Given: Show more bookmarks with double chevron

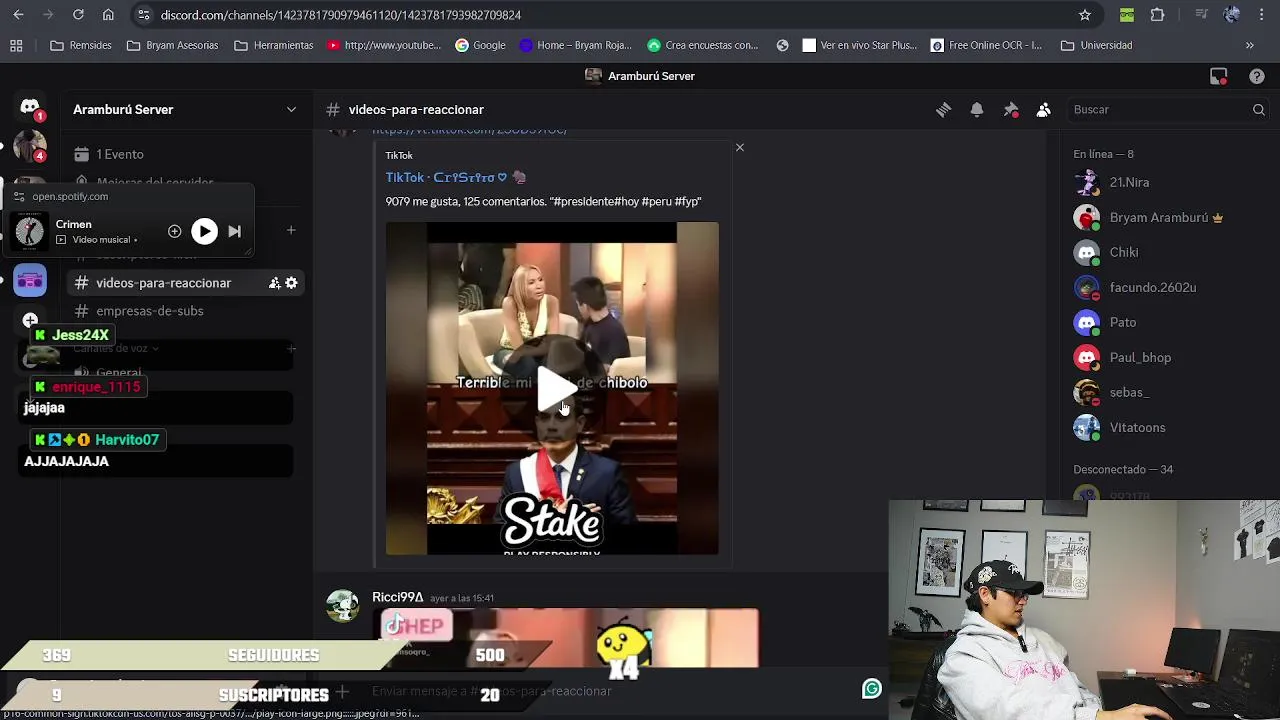Looking at the screenshot, I should pyautogui.click(x=1249, y=45).
